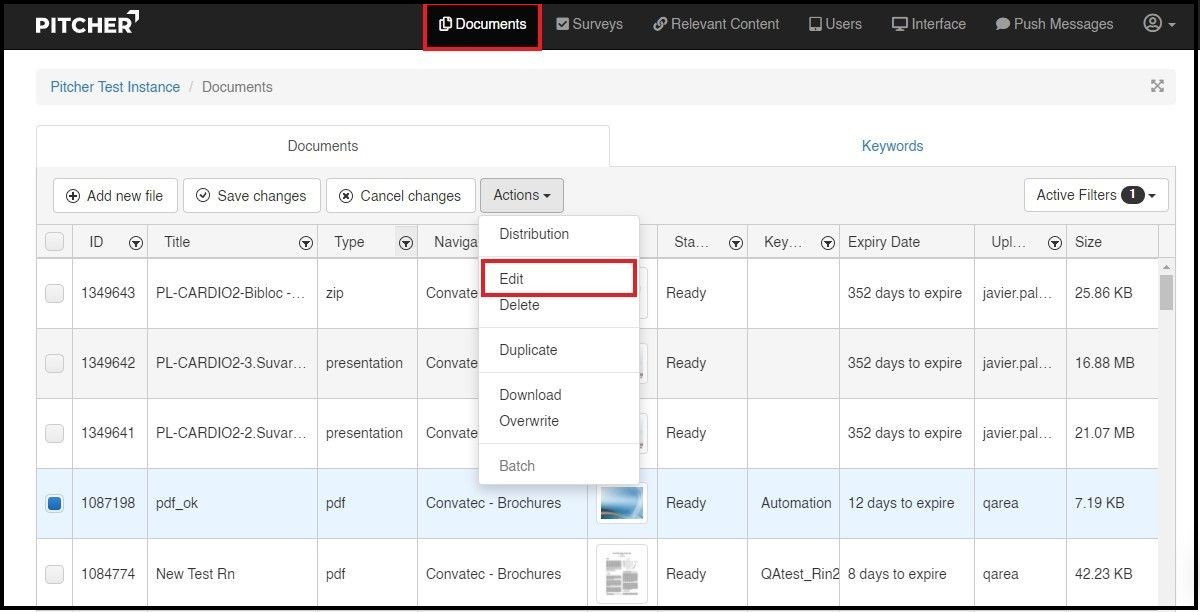The width and height of the screenshot is (1200, 612).
Task: Check the box for document 1349643
Action: [55, 293]
